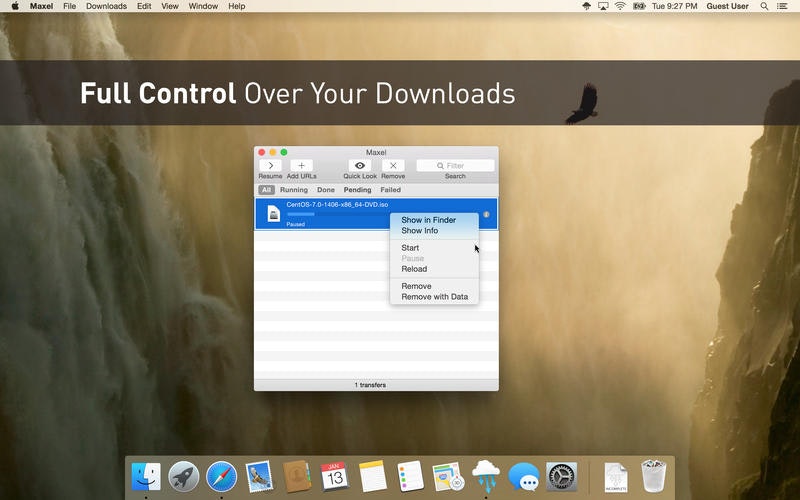Viewport: 800px width, 500px height.
Task: Switch to the Pending tab
Action: 357,190
